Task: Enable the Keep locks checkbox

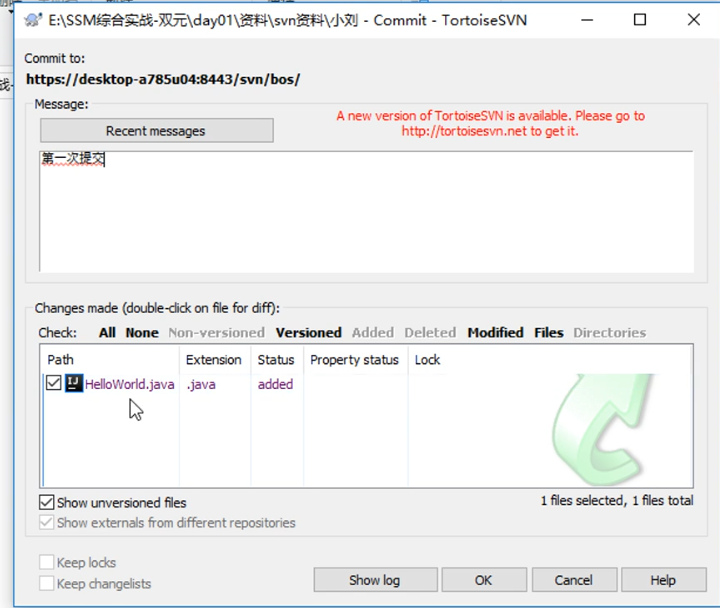Action: coord(46,562)
